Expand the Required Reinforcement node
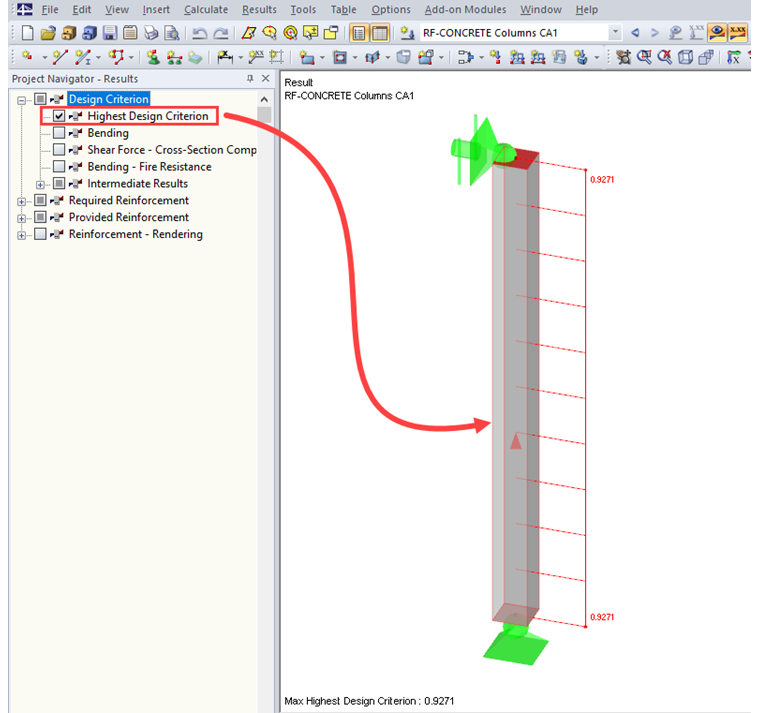760x713 pixels. coord(21,202)
